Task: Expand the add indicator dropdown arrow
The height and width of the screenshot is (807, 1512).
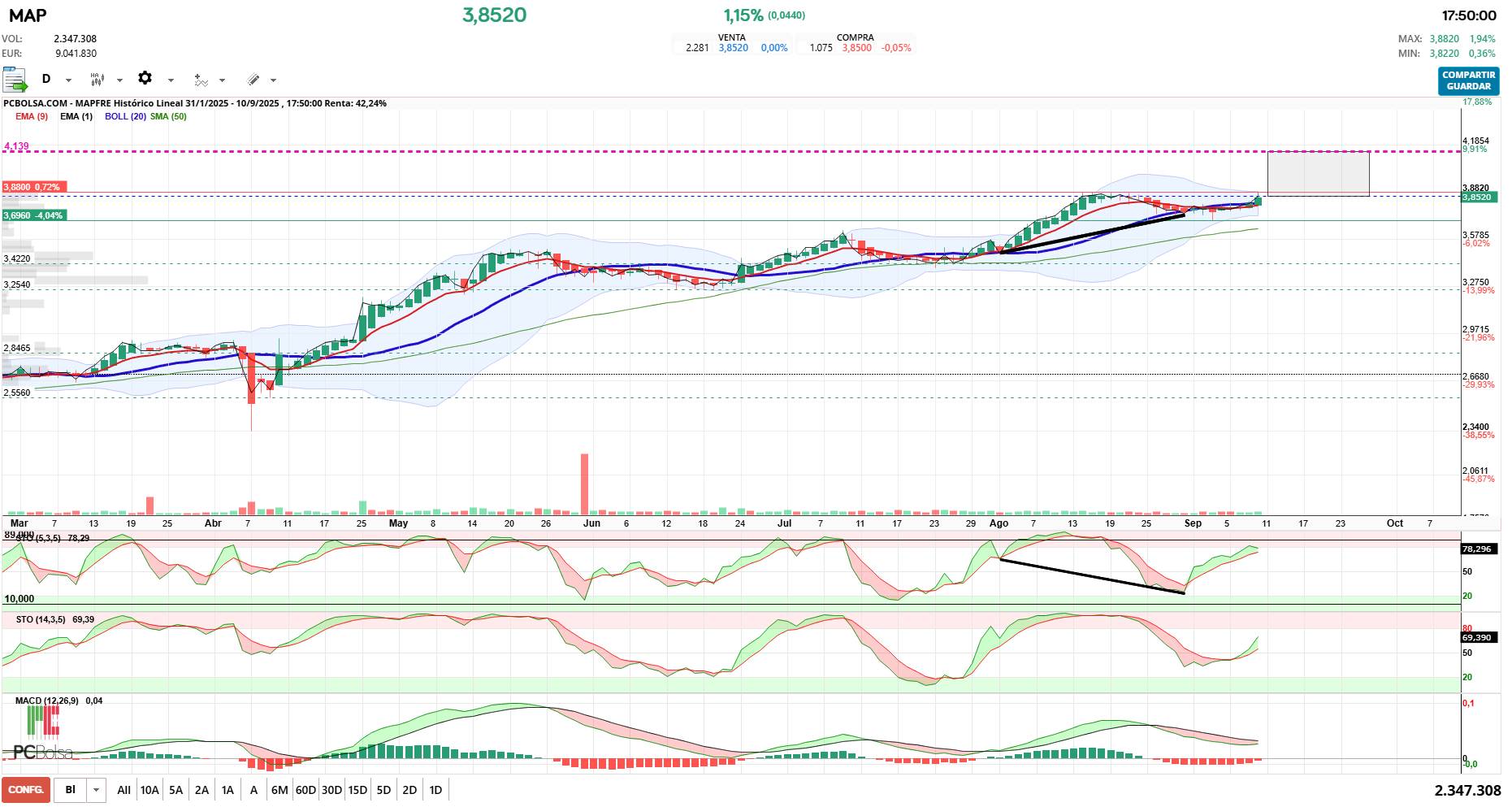Action: click(222, 80)
